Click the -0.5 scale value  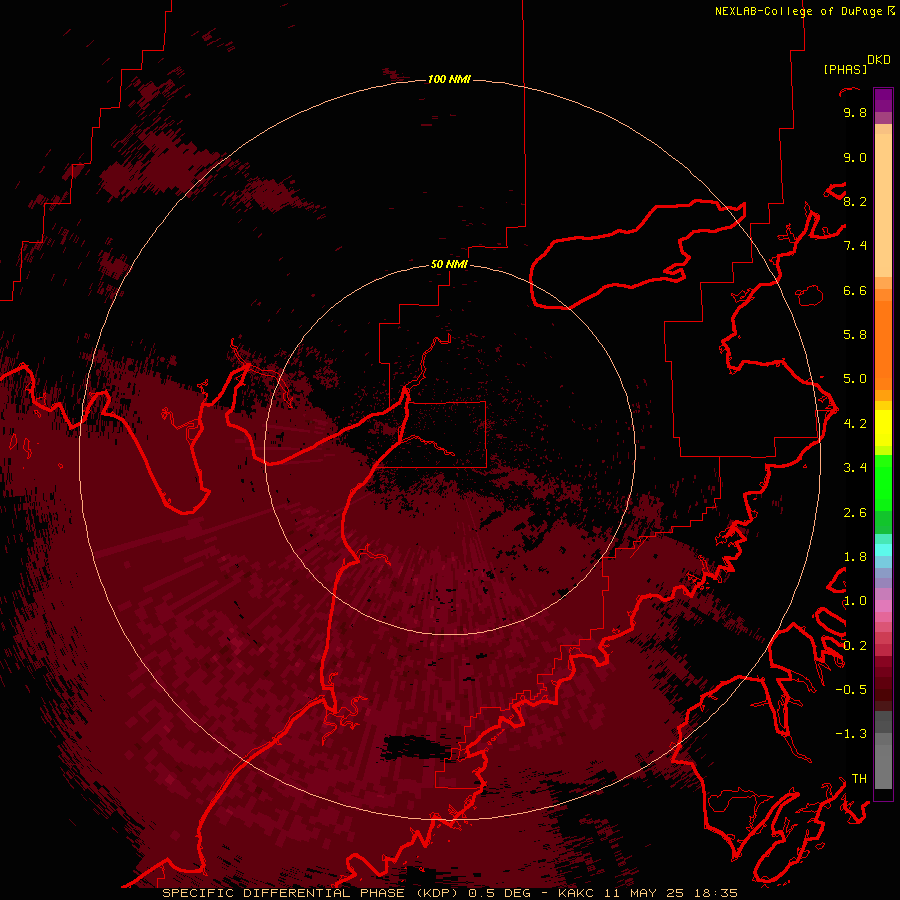[x=851, y=689]
